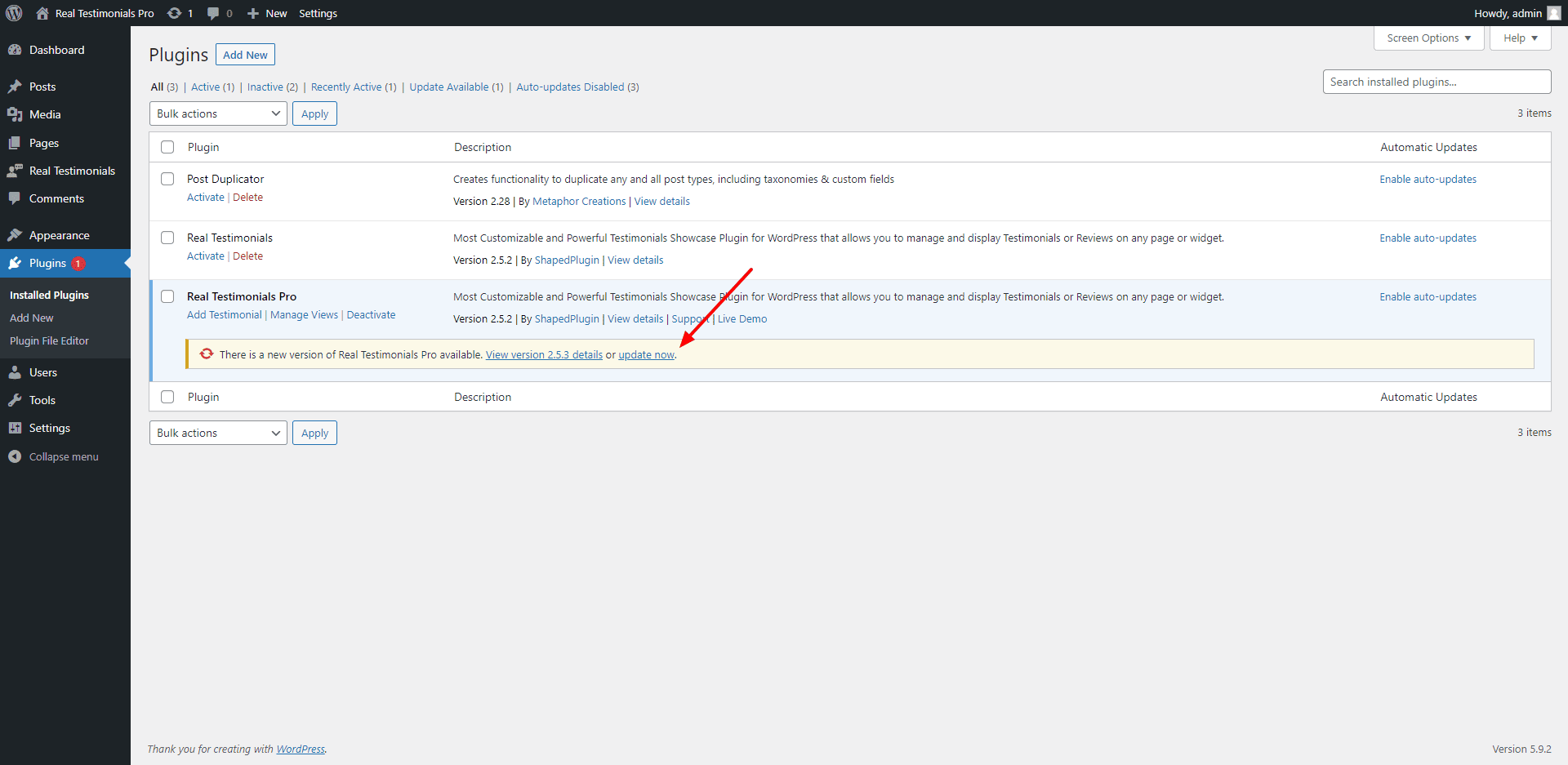Click the WordPress logo icon
This screenshot has width=1568, height=765.
tap(14, 13)
